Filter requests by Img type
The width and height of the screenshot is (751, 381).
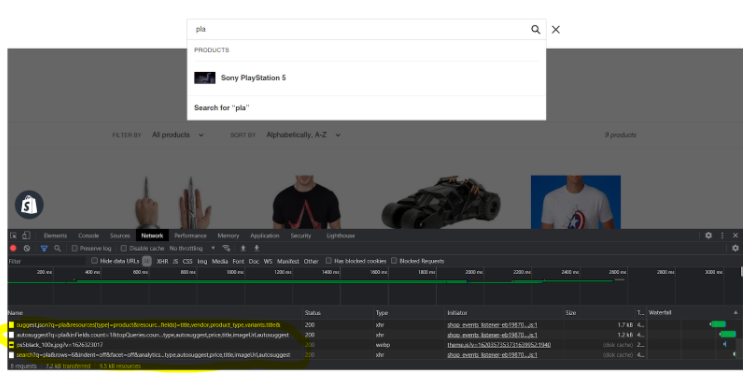(x=202, y=261)
